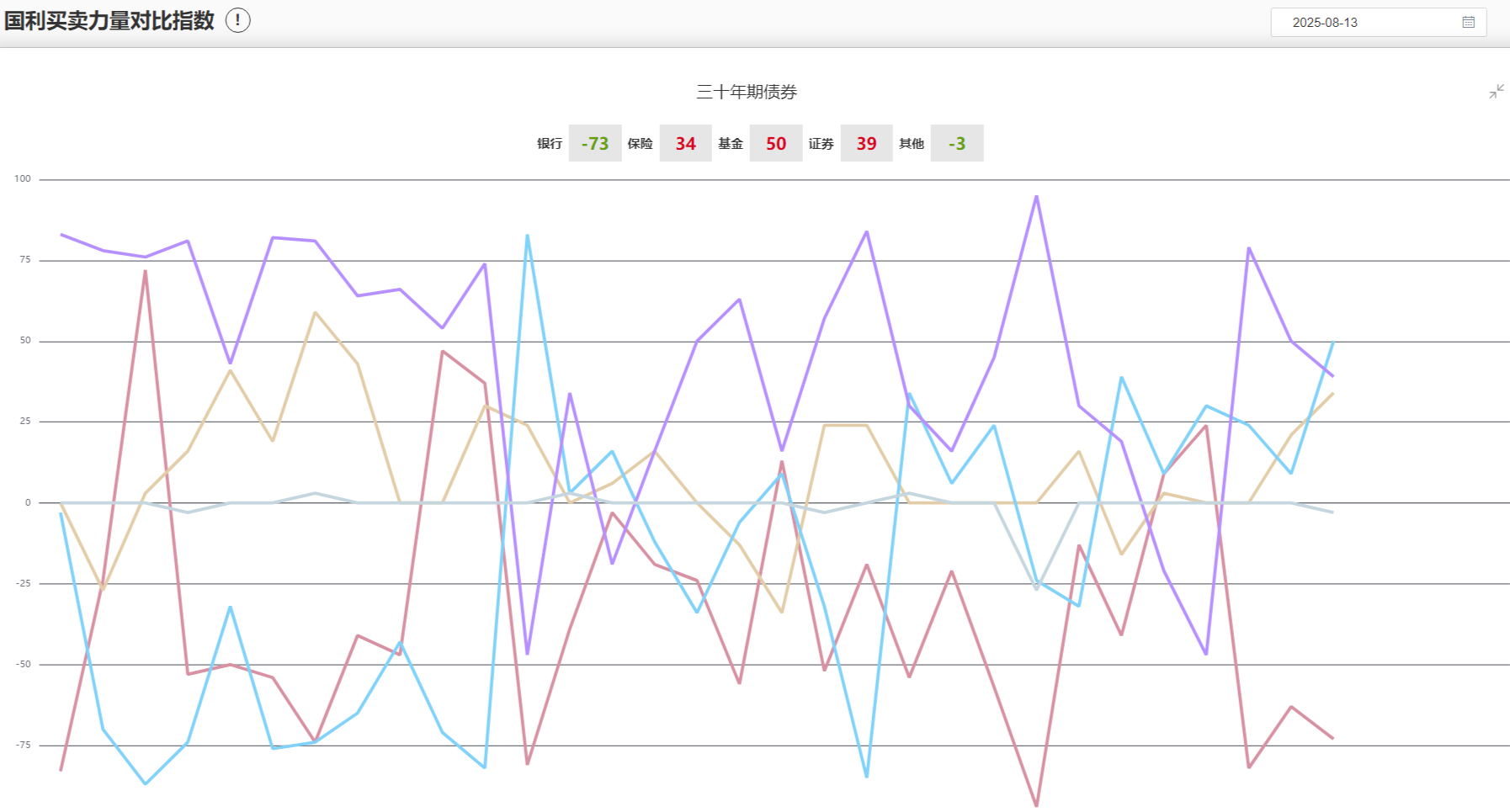Viewport: 1510px width, 812px height.
Task: Click the purple line's highest peak near 95
Action: tap(1036, 197)
